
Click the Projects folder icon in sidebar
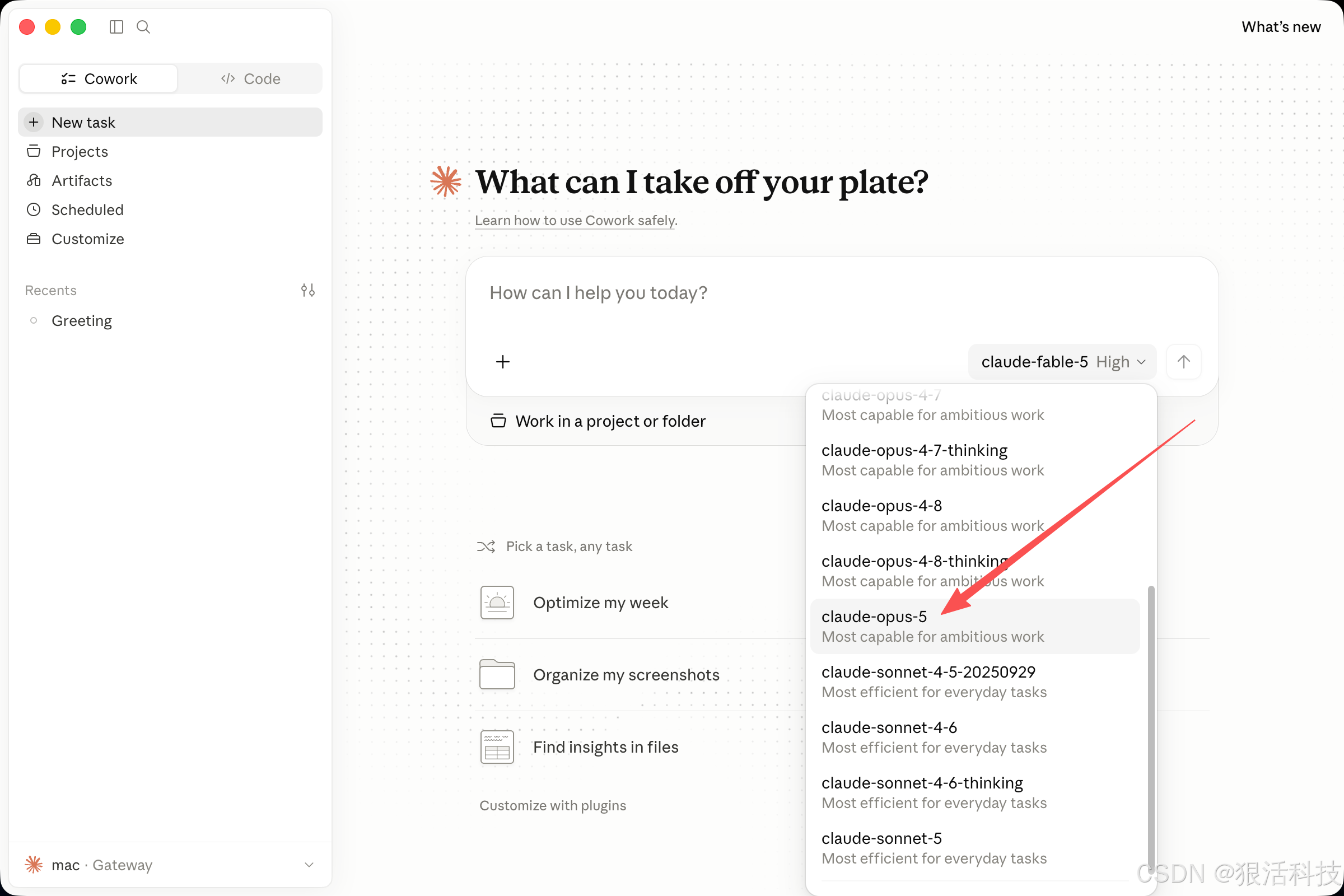coord(34,151)
